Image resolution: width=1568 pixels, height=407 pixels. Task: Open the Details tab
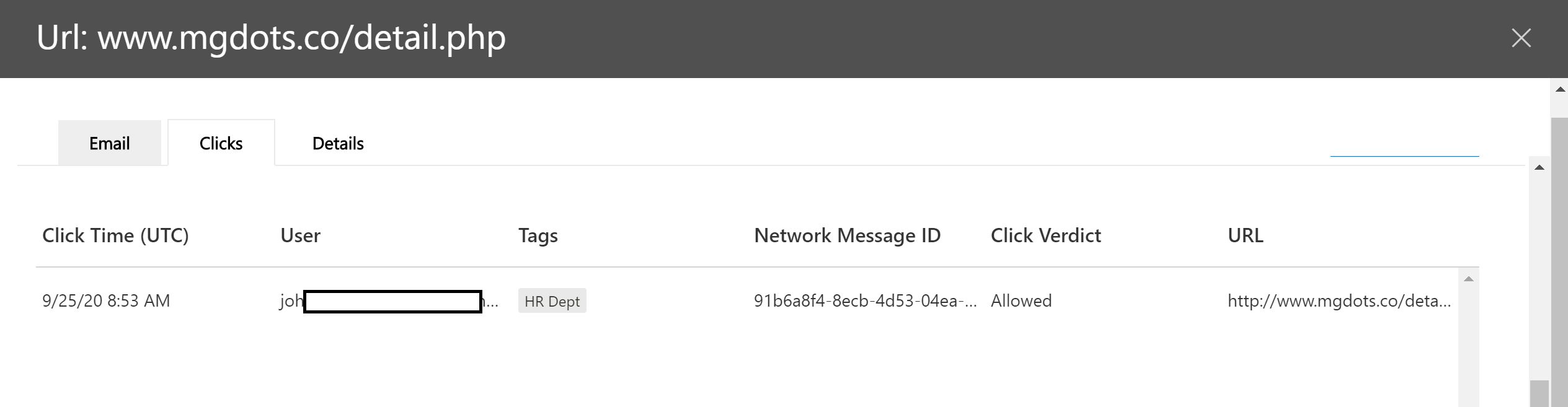click(338, 143)
